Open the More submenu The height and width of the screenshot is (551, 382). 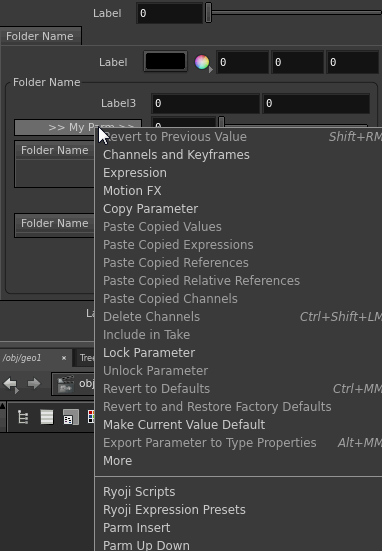click(239, 461)
